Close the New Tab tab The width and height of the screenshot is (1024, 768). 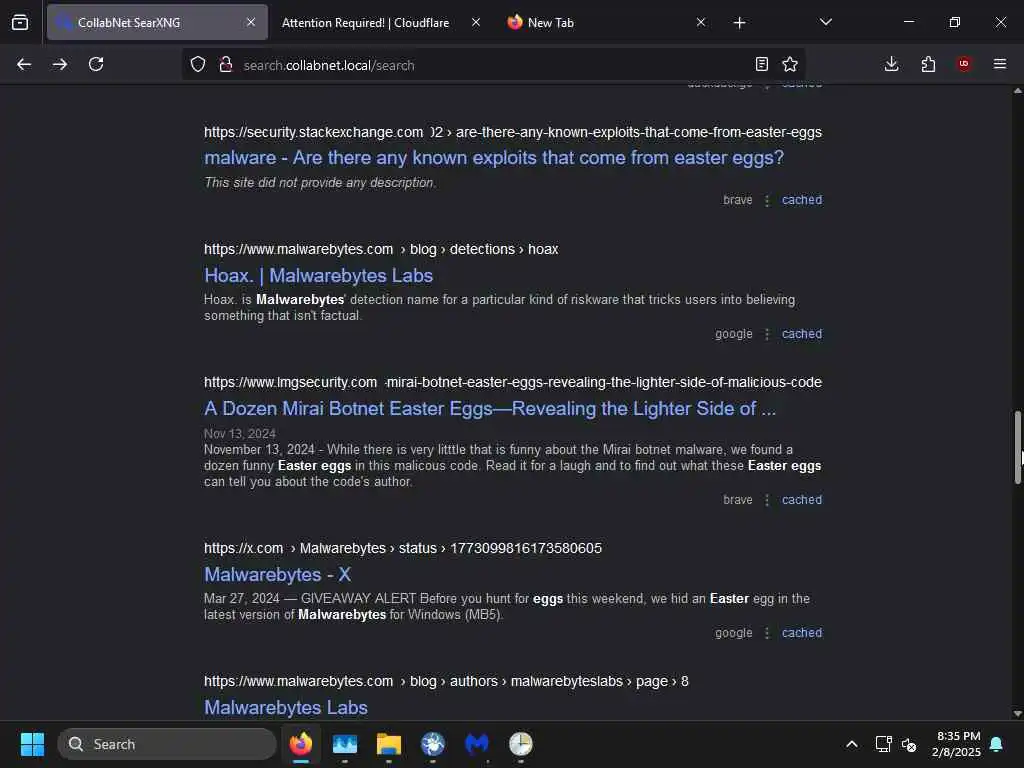pos(701,22)
